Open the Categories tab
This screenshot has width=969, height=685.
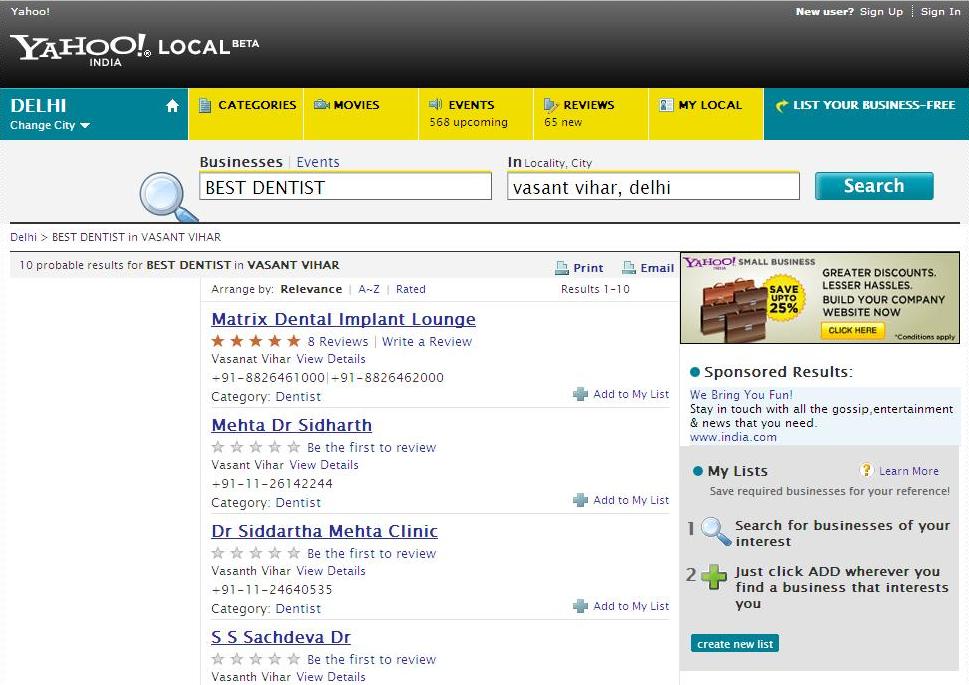click(246, 114)
